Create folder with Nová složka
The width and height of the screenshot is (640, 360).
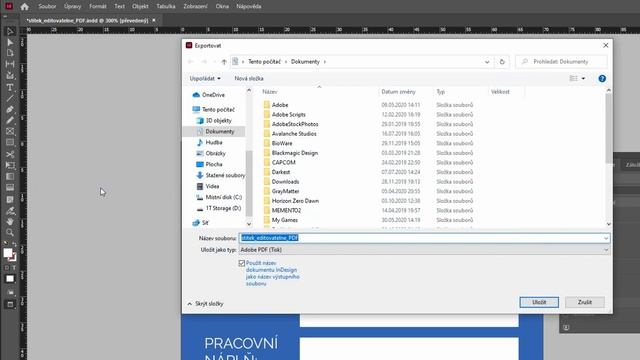pyautogui.click(x=249, y=78)
